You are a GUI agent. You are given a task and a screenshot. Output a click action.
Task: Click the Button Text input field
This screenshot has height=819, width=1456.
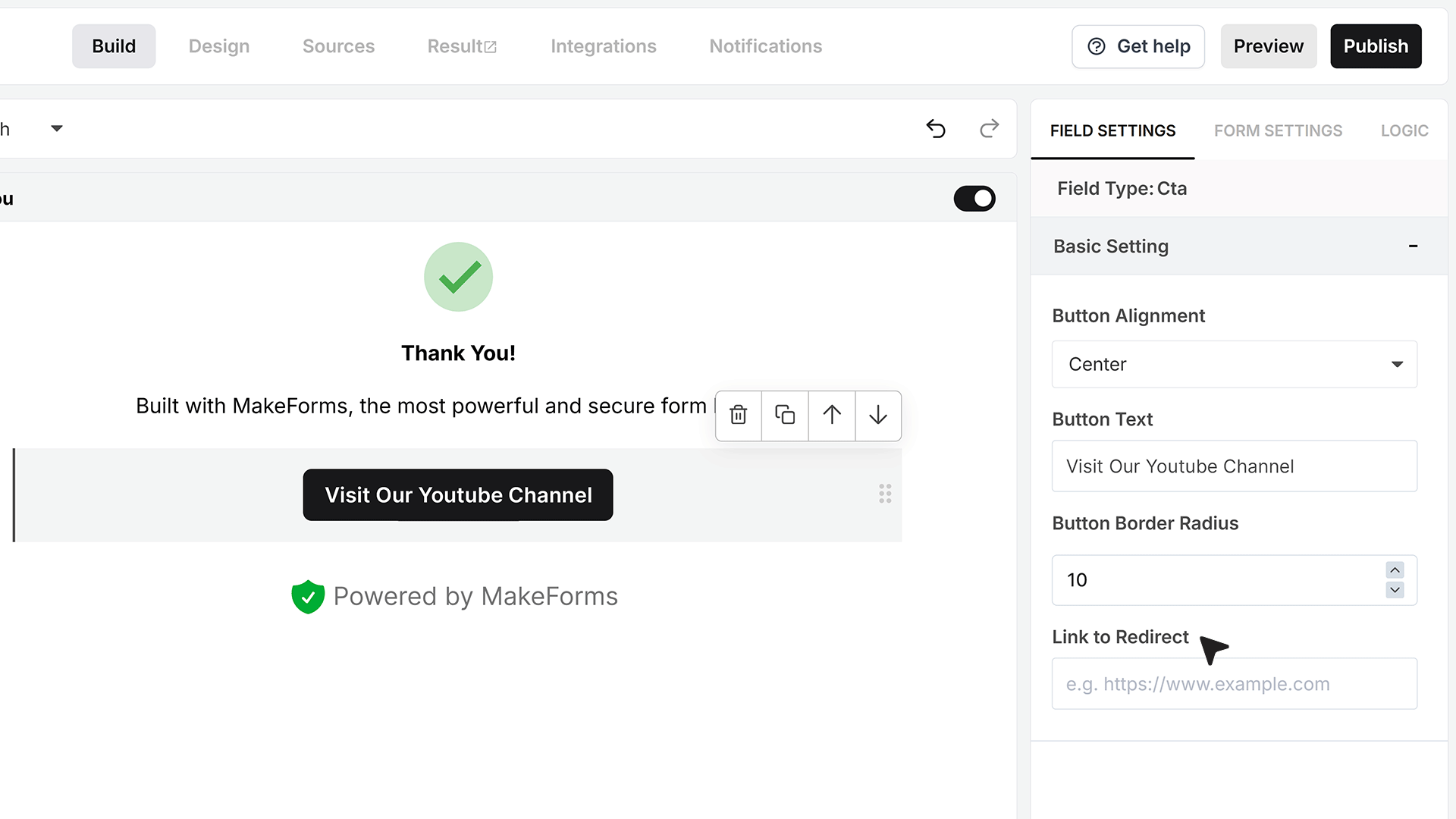point(1234,466)
